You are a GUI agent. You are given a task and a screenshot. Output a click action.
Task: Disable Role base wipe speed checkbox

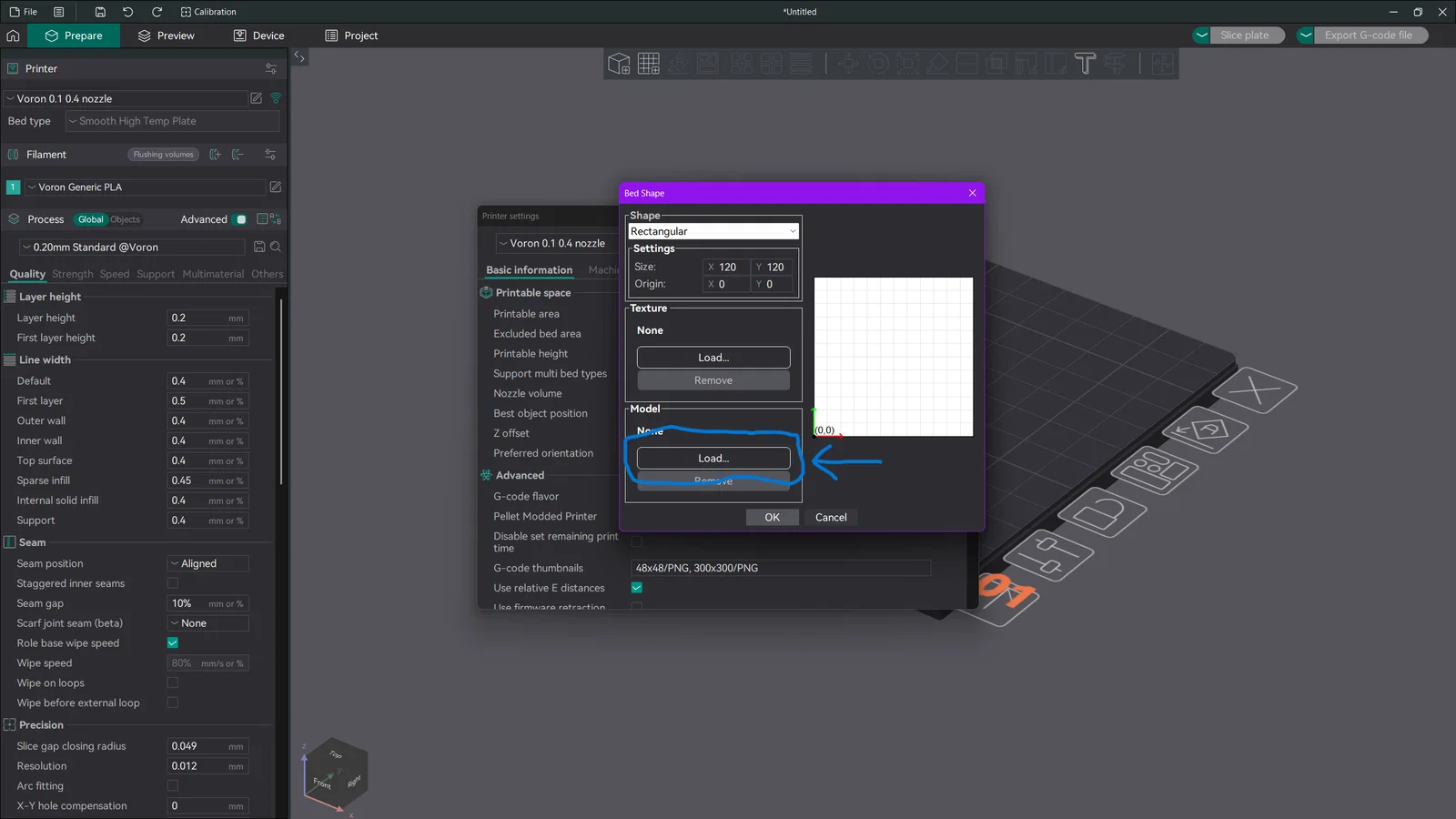(173, 643)
